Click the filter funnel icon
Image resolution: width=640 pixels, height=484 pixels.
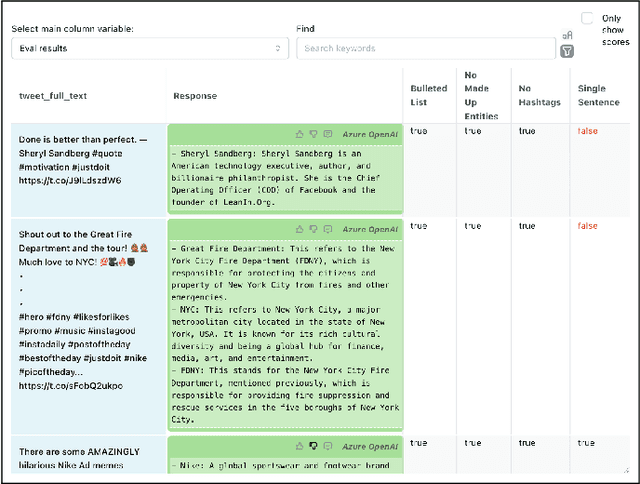[x=567, y=50]
